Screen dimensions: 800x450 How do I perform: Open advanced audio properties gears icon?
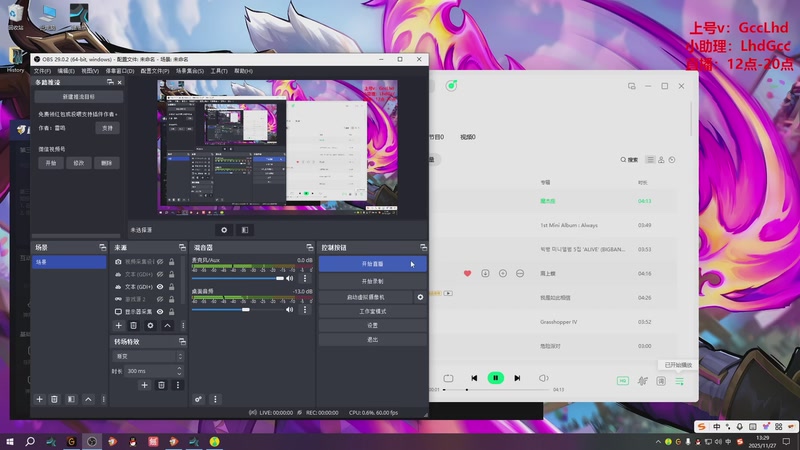[x=198, y=399]
